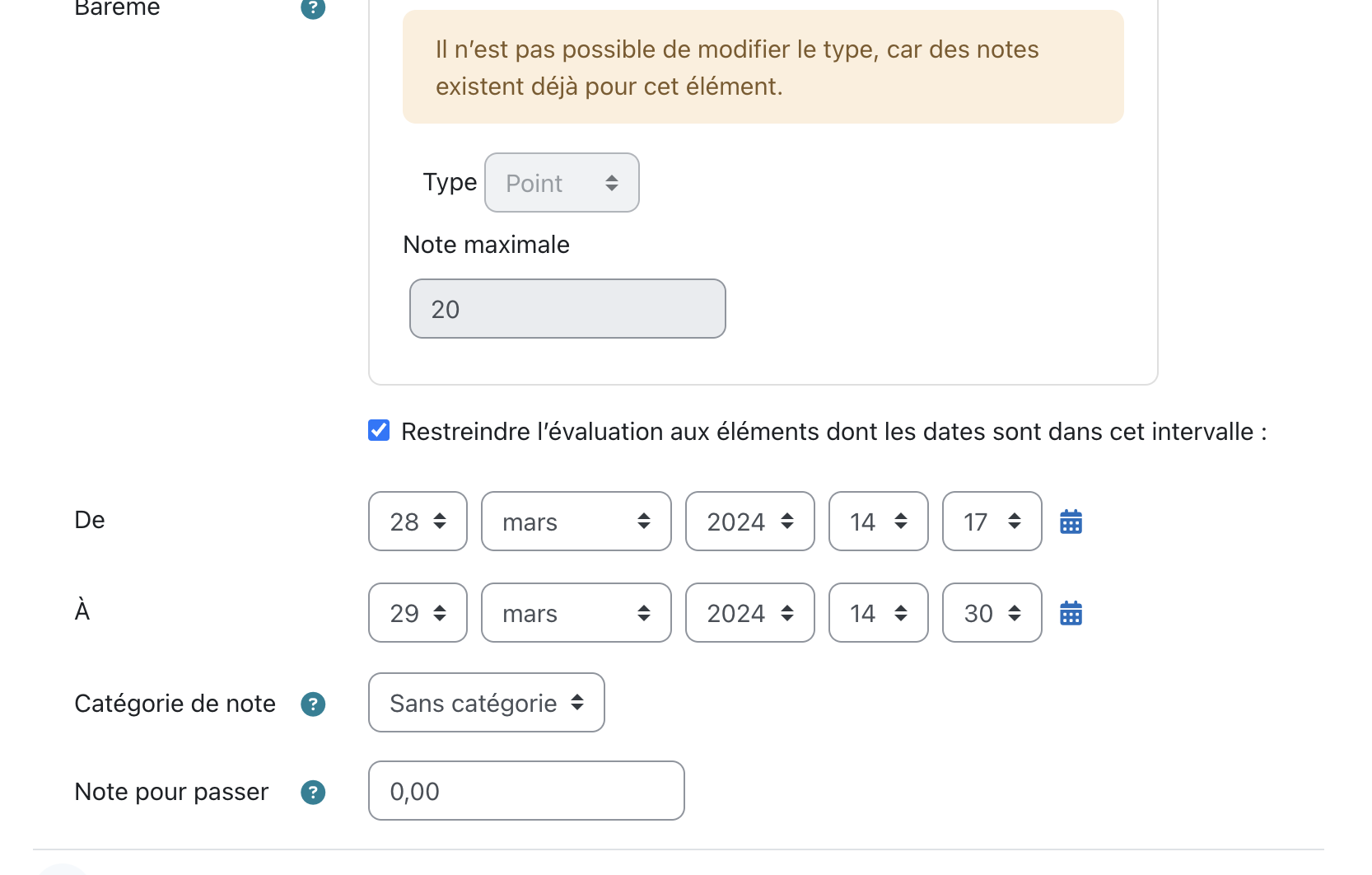The height and width of the screenshot is (875, 1372).
Task: Open the À minute dropdown showing 30
Action: coord(992,613)
